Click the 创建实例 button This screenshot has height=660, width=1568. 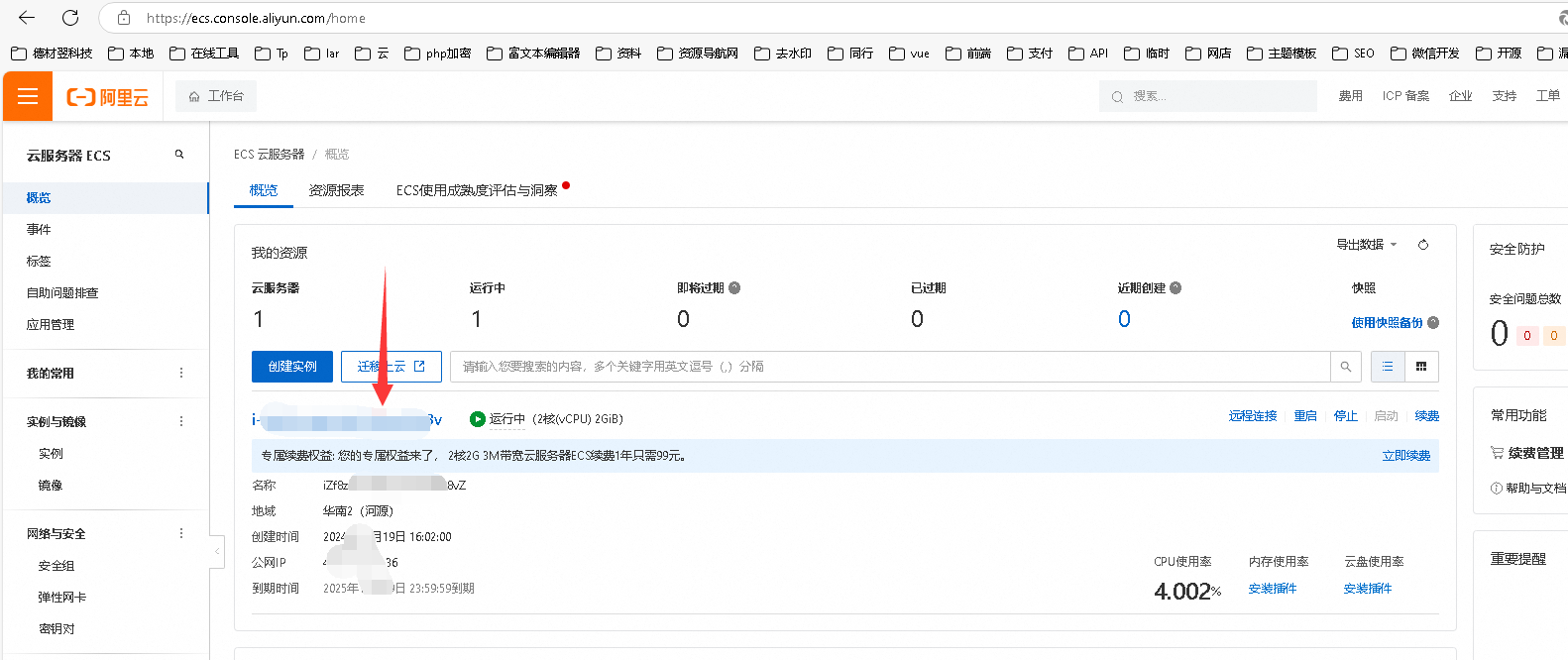[292, 367]
